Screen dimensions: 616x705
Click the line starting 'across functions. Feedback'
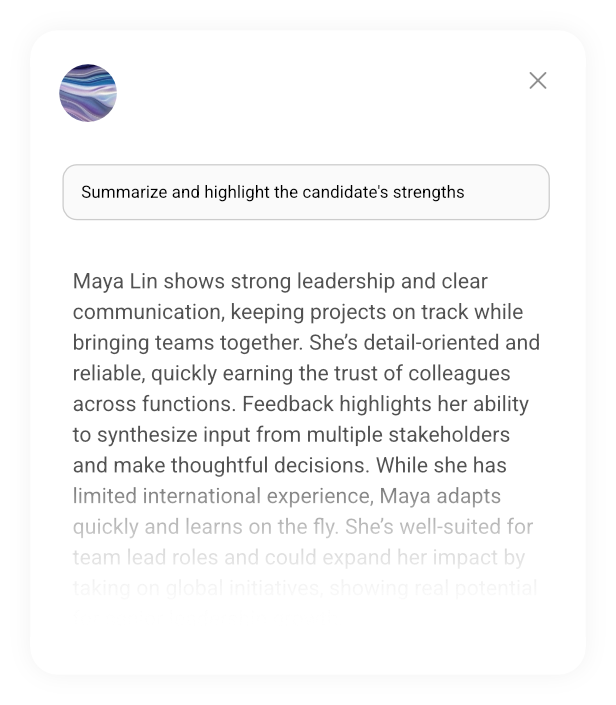click(300, 404)
